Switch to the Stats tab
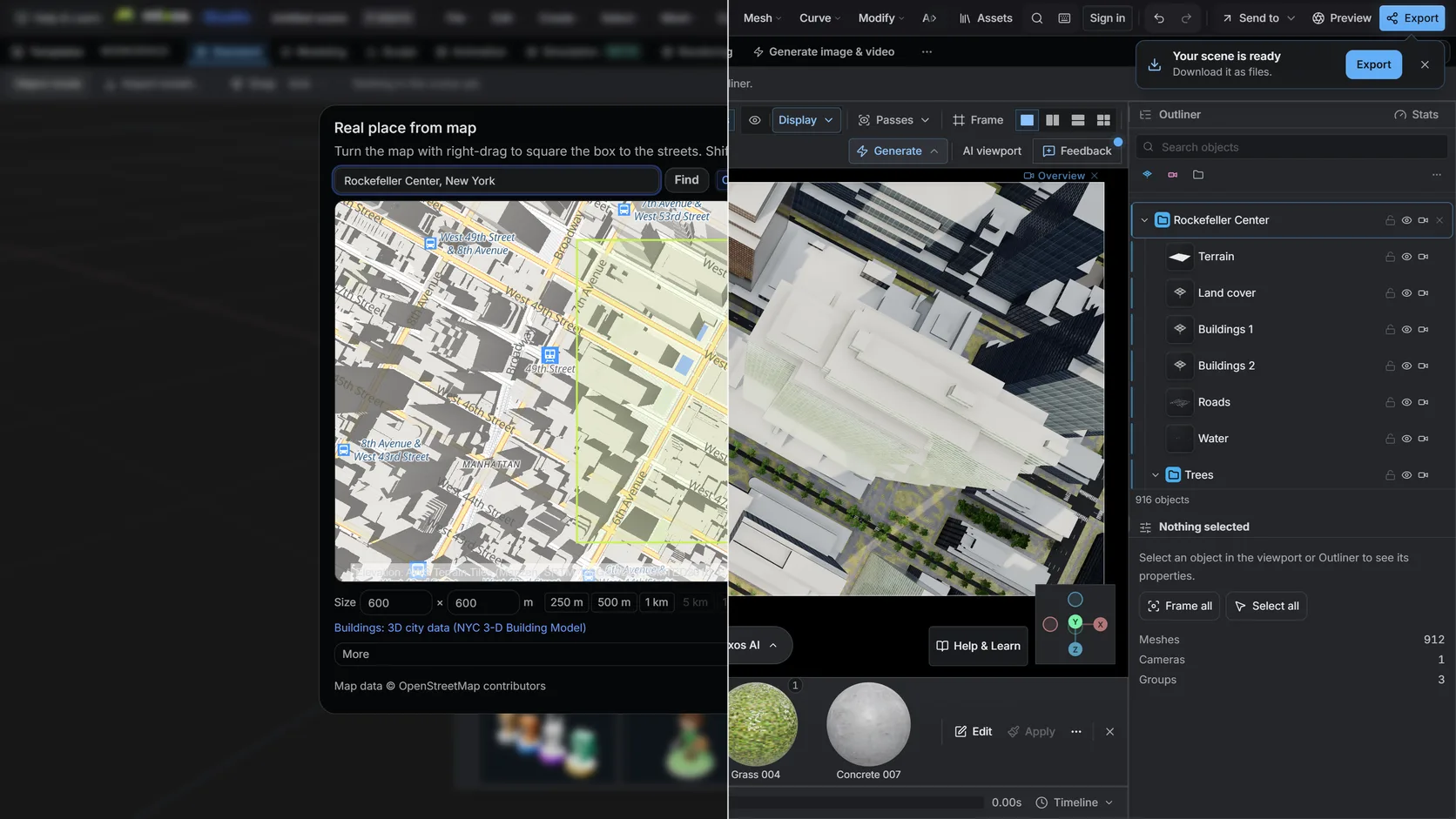 [x=1416, y=115]
